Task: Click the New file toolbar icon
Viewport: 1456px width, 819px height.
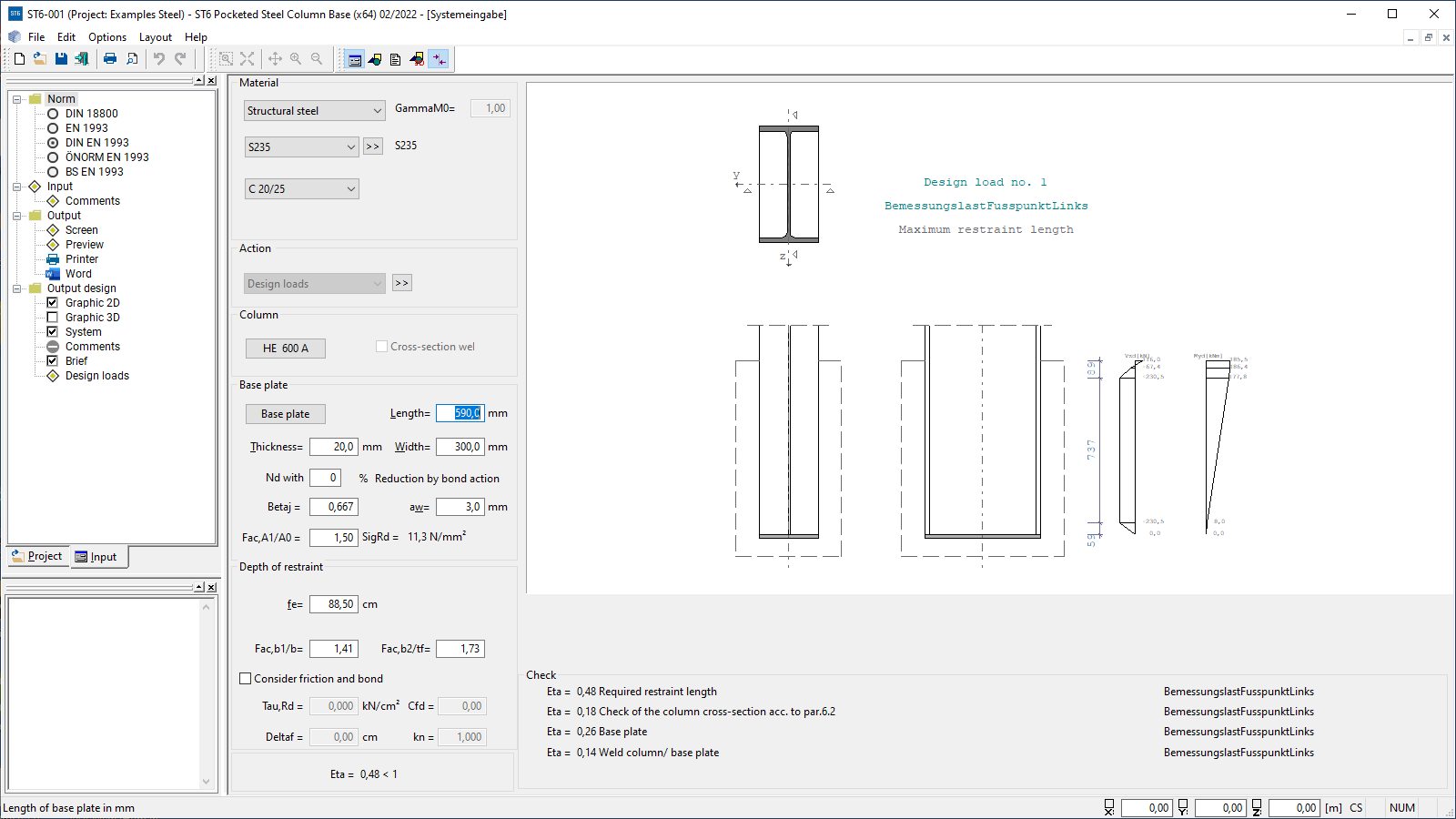Action: tap(19, 59)
